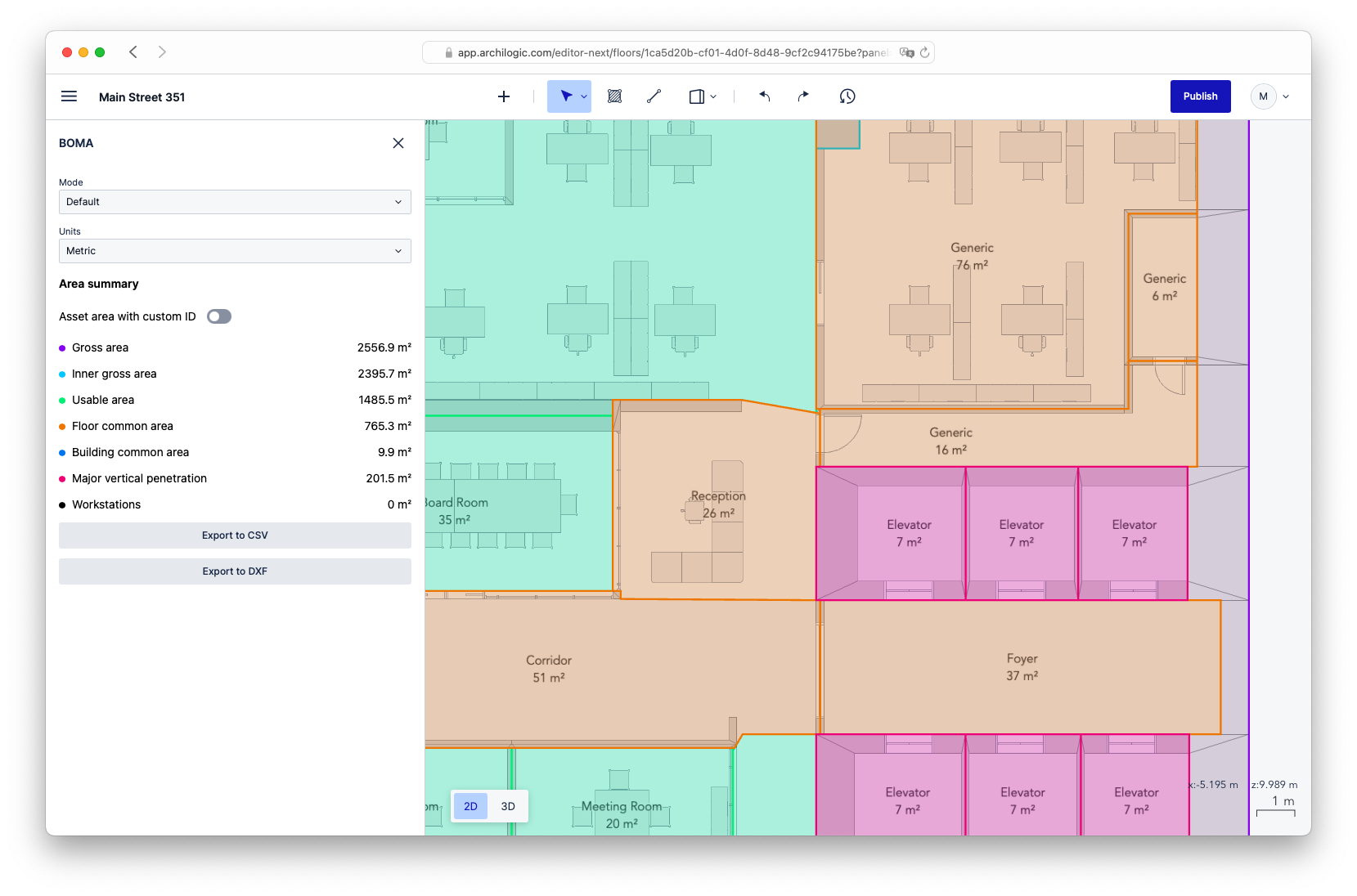
Task: Select the Inner gross area row label
Action: coord(114,374)
